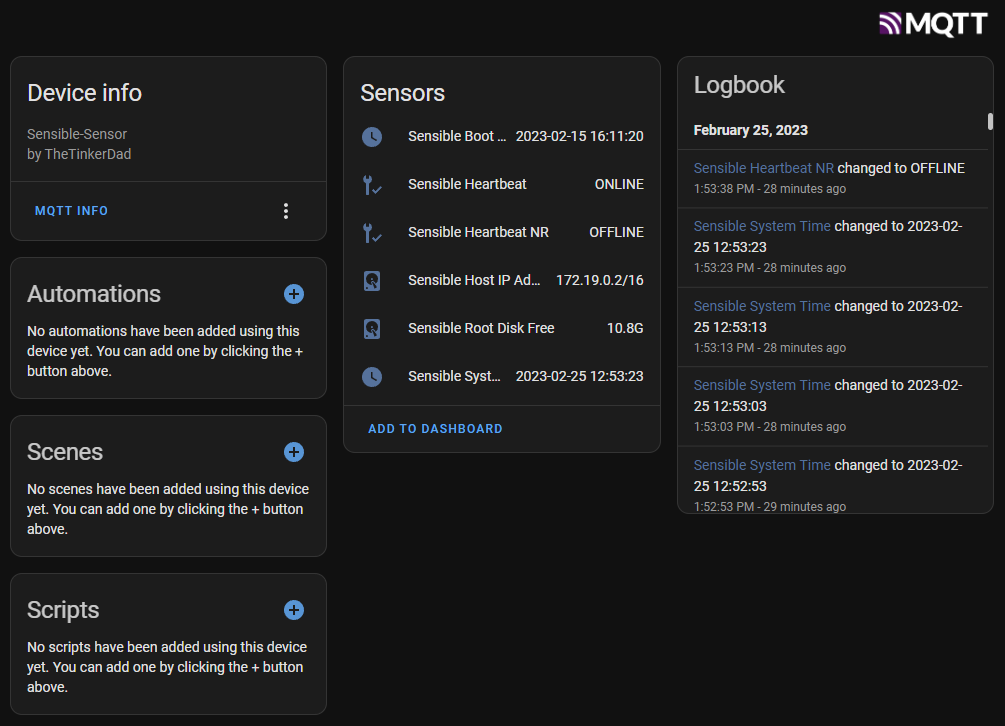The image size is (1005, 726).
Task: Open the Sensible Root Disk Free sensor name
Action: point(481,329)
